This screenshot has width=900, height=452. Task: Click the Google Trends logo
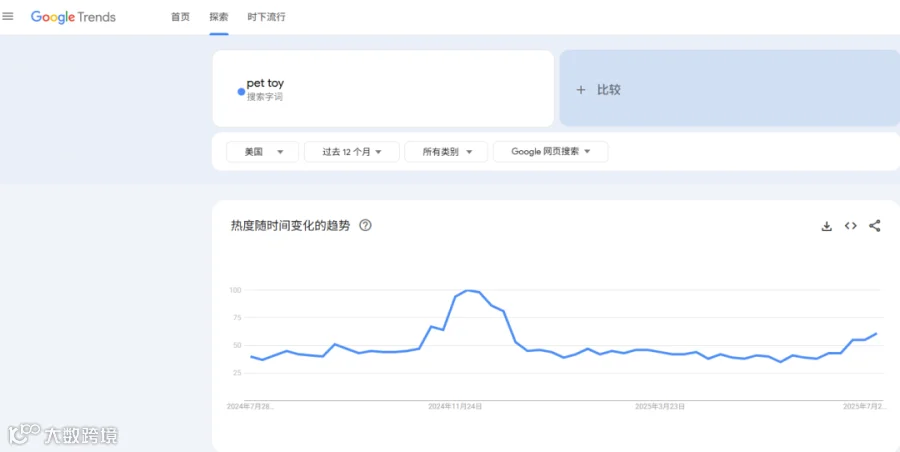[x=73, y=17]
